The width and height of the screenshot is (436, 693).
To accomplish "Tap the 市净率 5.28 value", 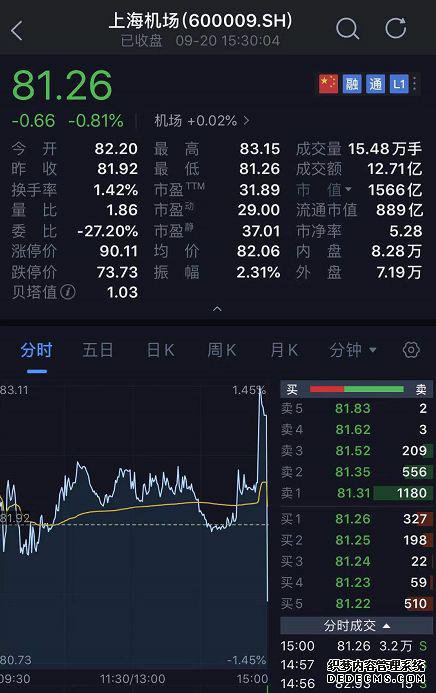I will (x=406, y=231).
